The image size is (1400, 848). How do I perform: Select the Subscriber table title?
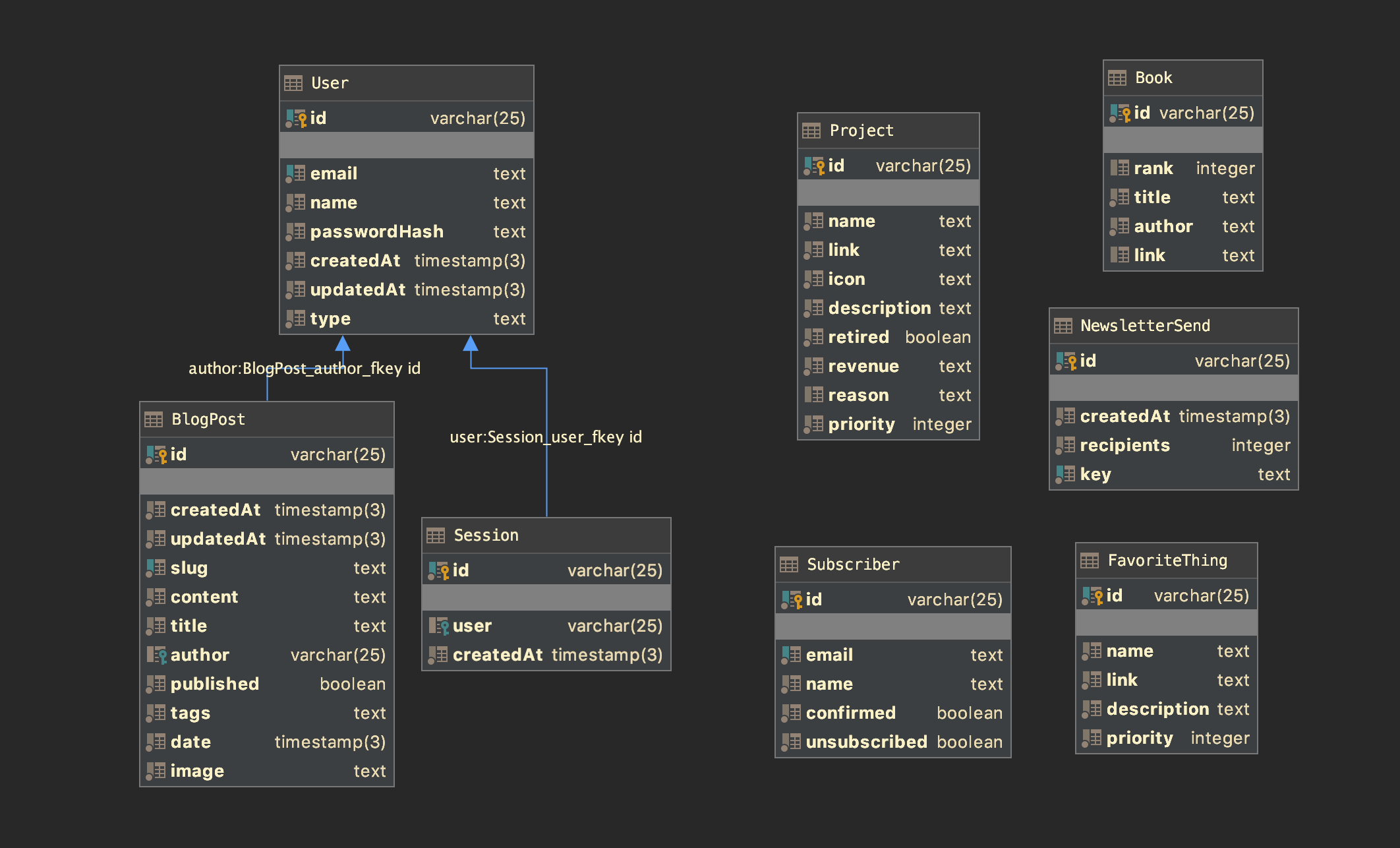tap(854, 564)
